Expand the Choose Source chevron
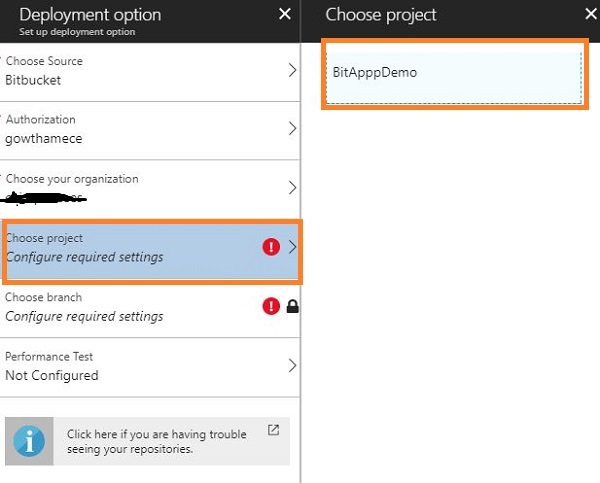This screenshot has width=600, height=483. click(292, 70)
